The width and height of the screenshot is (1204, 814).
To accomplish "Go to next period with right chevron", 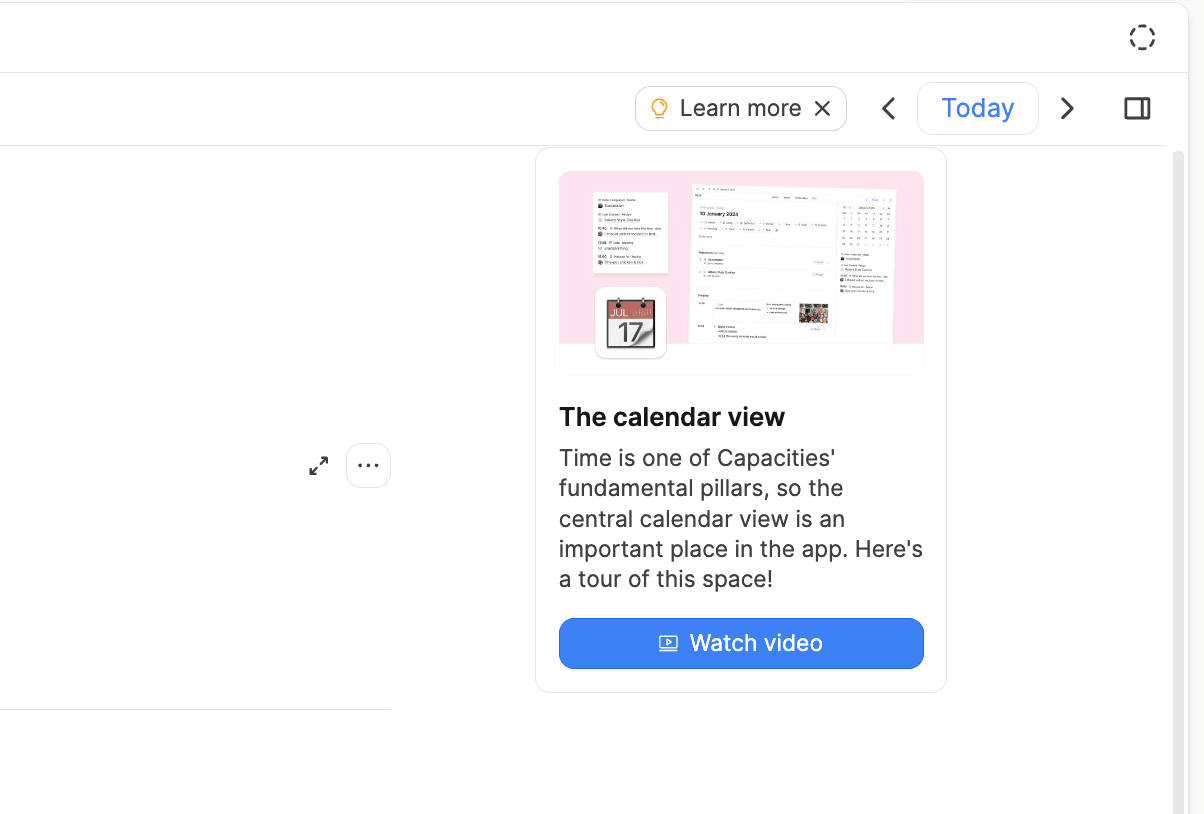I will [x=1067, y=108].
